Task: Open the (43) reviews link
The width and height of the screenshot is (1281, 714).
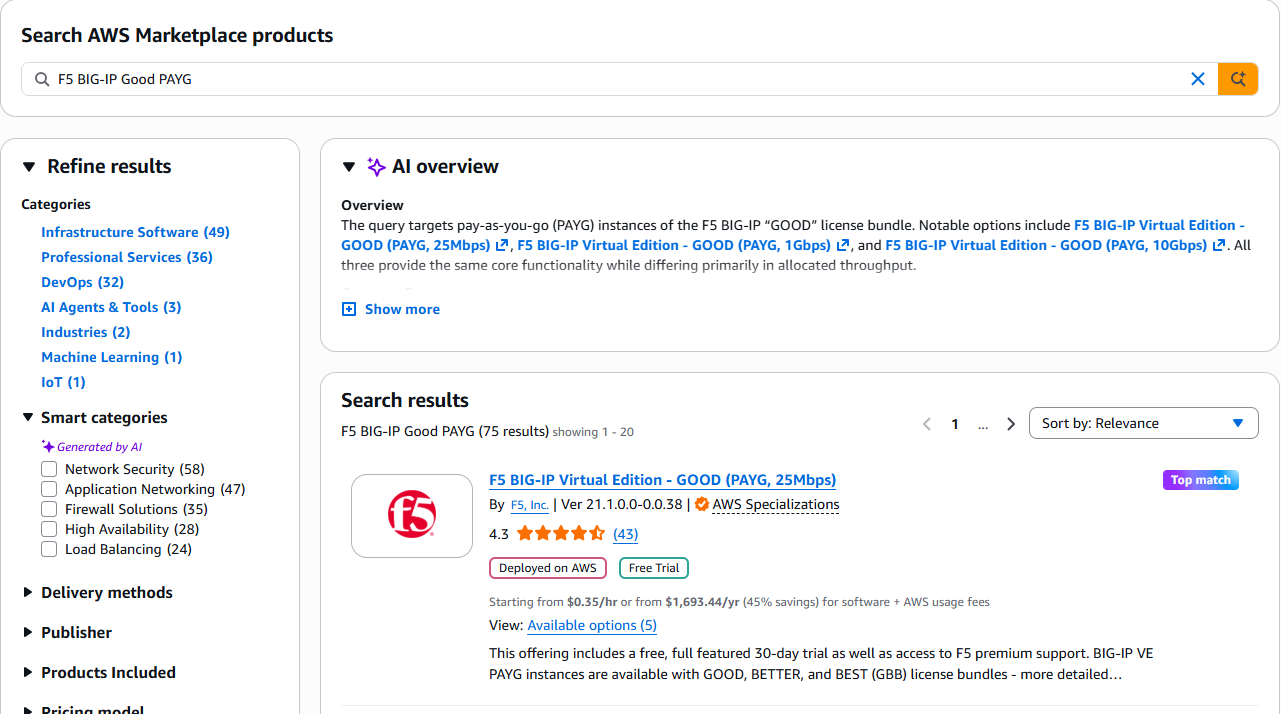Action: 625,534
